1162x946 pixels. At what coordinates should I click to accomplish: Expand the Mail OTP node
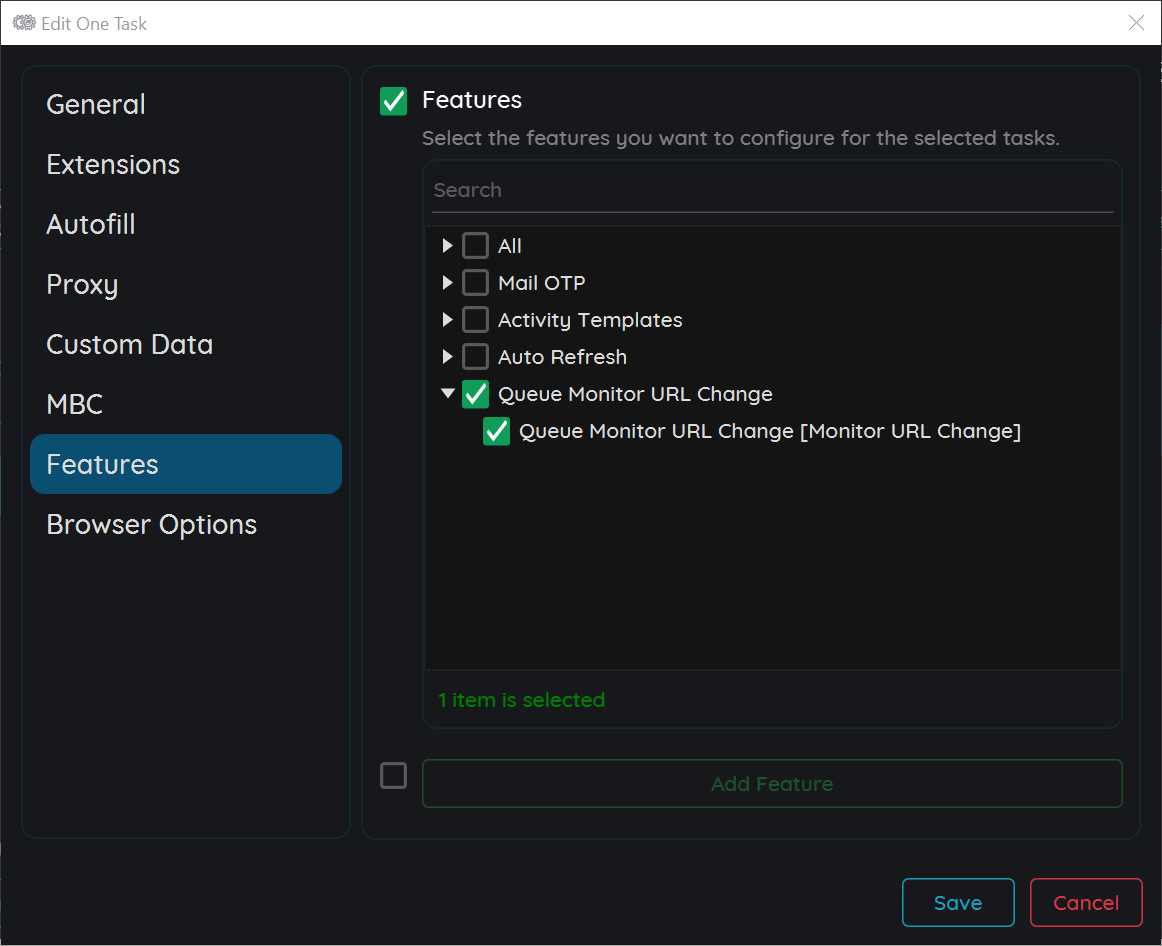point(447,282)
